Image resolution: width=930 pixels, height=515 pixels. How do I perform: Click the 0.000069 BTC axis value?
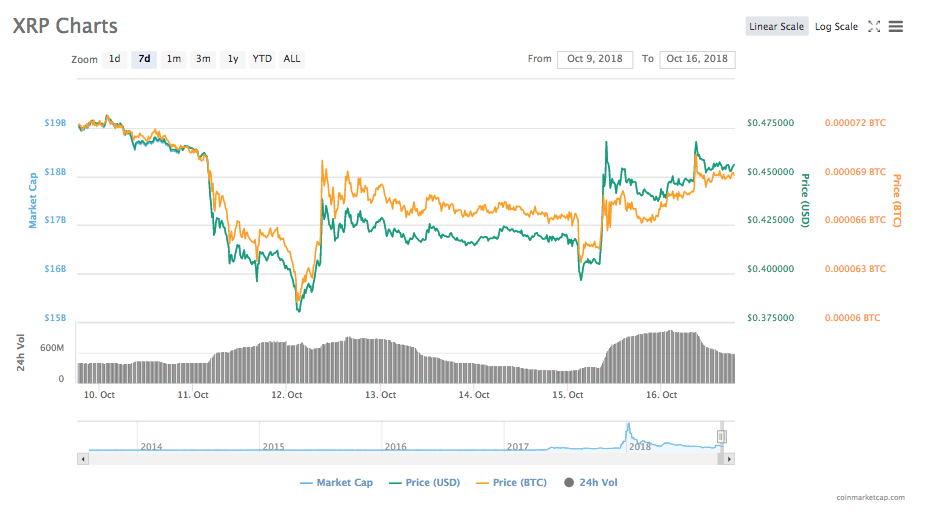855,171
